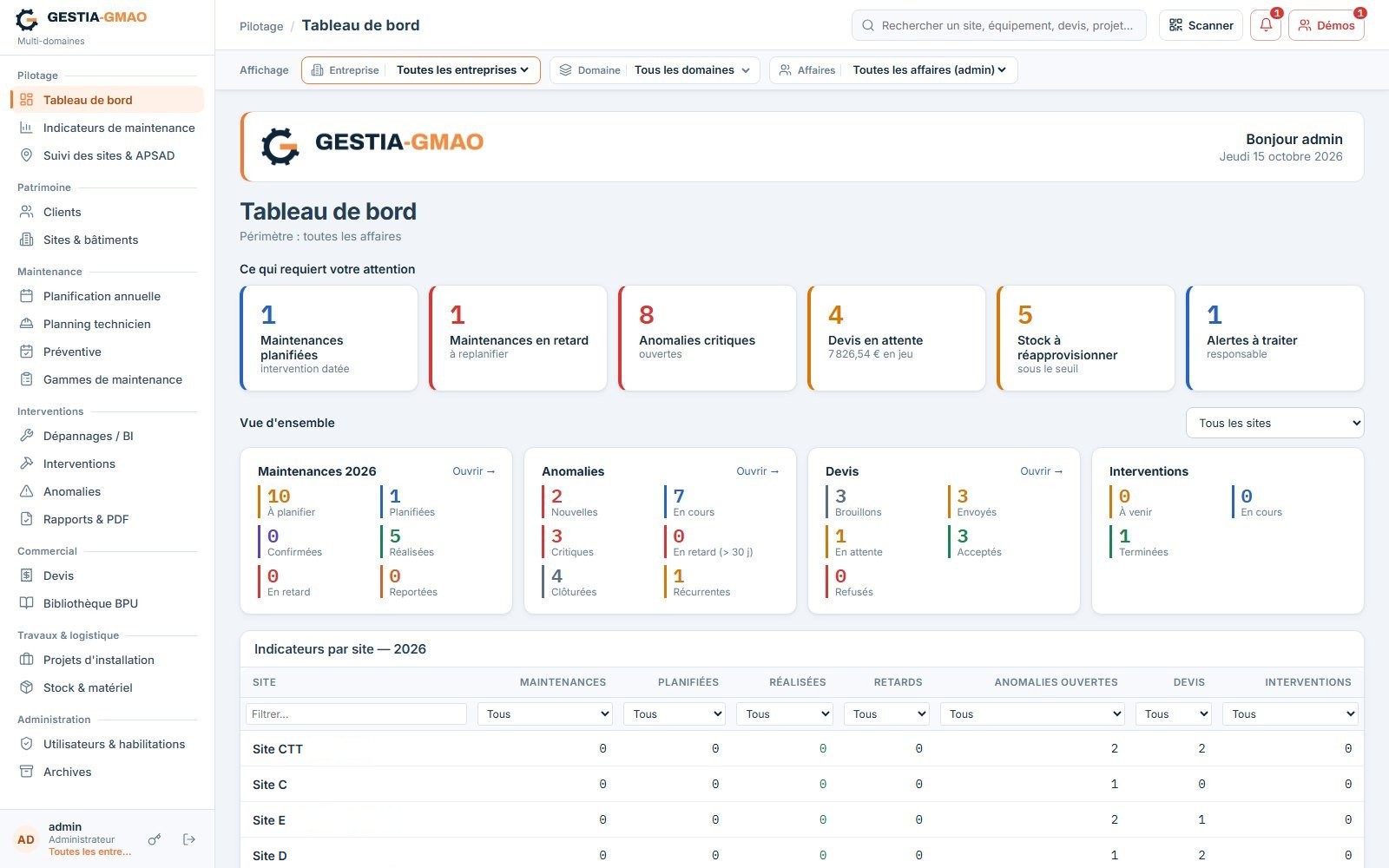1389x868 pixels.
Task: Open Interventions in the sidebar
Action: coord(108,464)
